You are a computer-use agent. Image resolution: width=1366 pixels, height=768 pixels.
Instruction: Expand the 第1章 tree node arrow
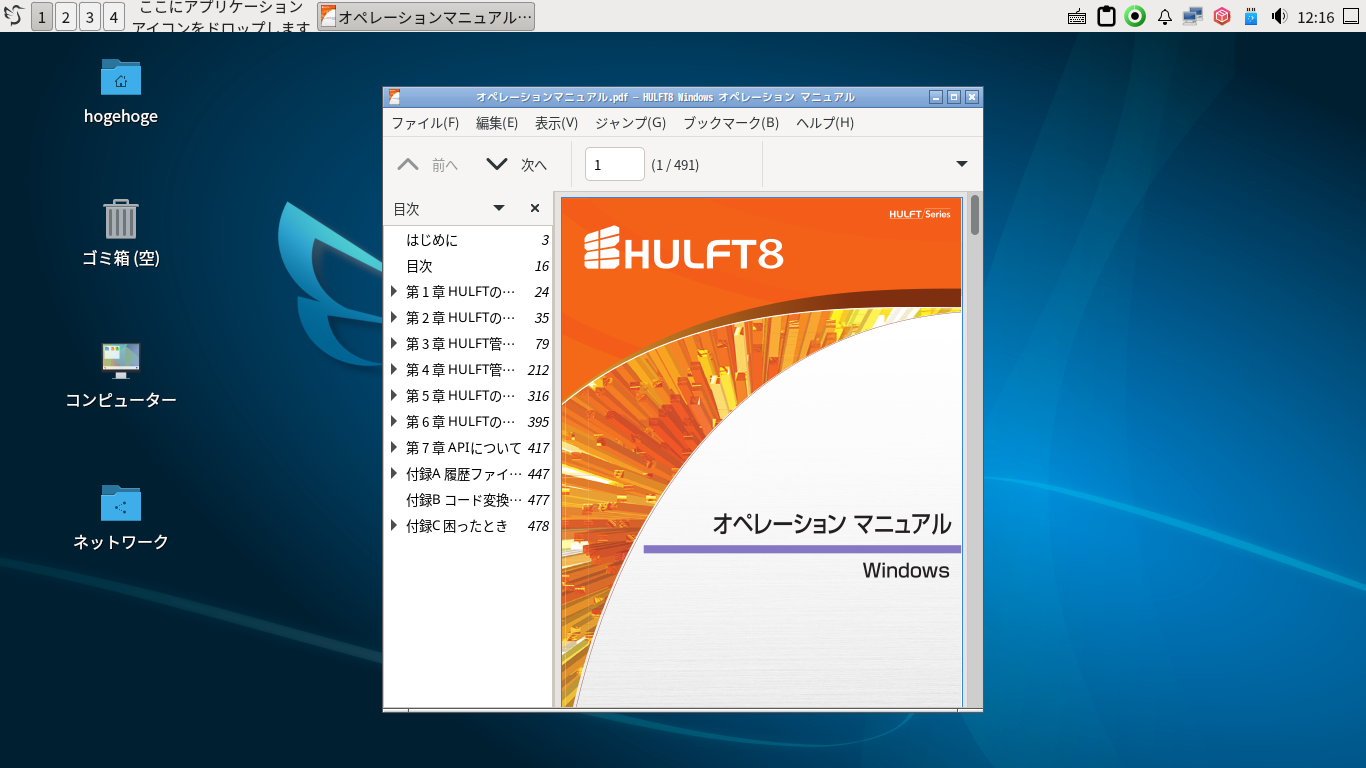tap(394, 292)
